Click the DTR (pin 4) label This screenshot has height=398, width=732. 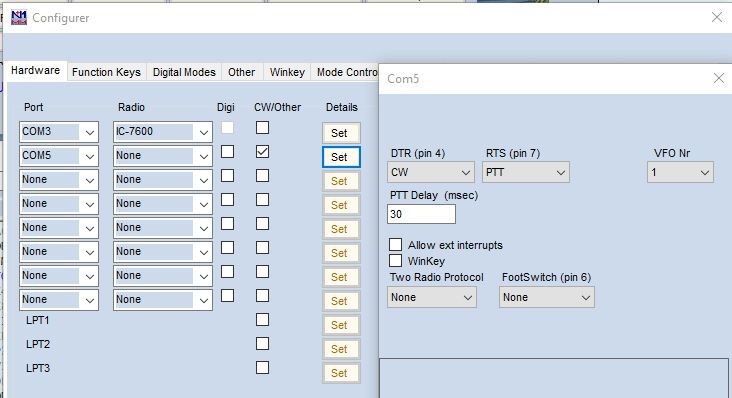418,154
